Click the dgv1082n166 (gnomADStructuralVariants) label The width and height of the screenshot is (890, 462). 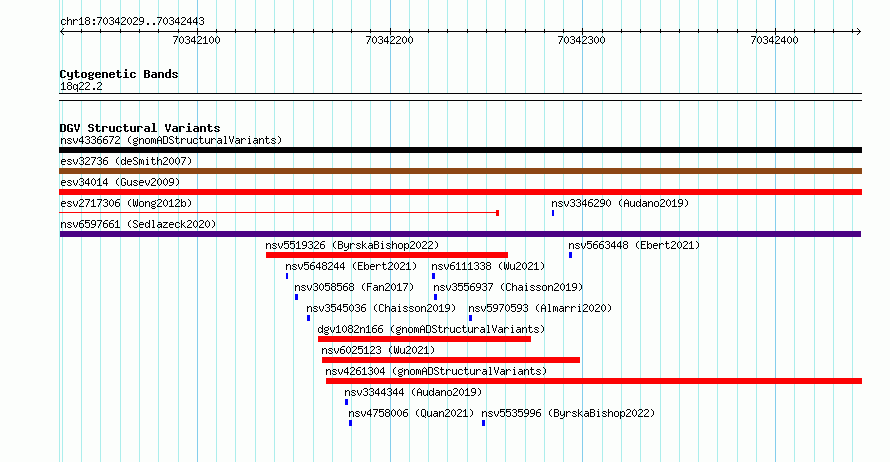pyautogui.click(x=431, y=329)
